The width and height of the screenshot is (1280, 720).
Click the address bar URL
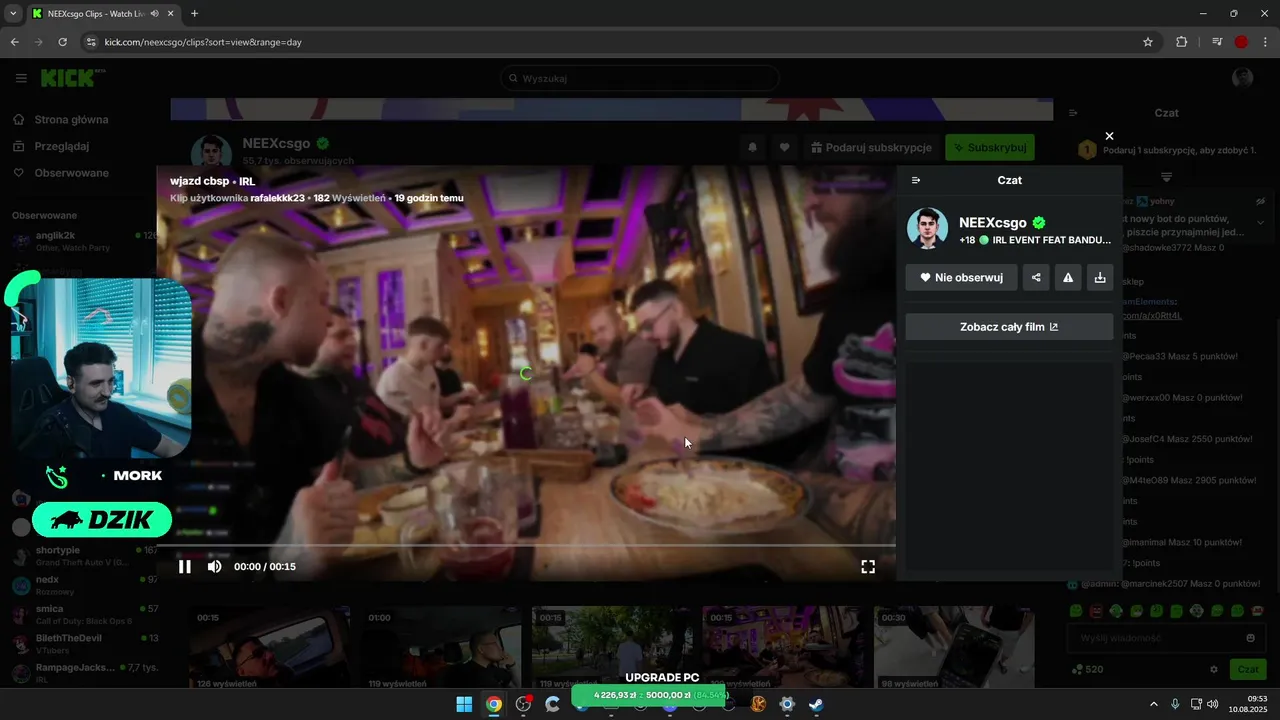coord(203,42)
